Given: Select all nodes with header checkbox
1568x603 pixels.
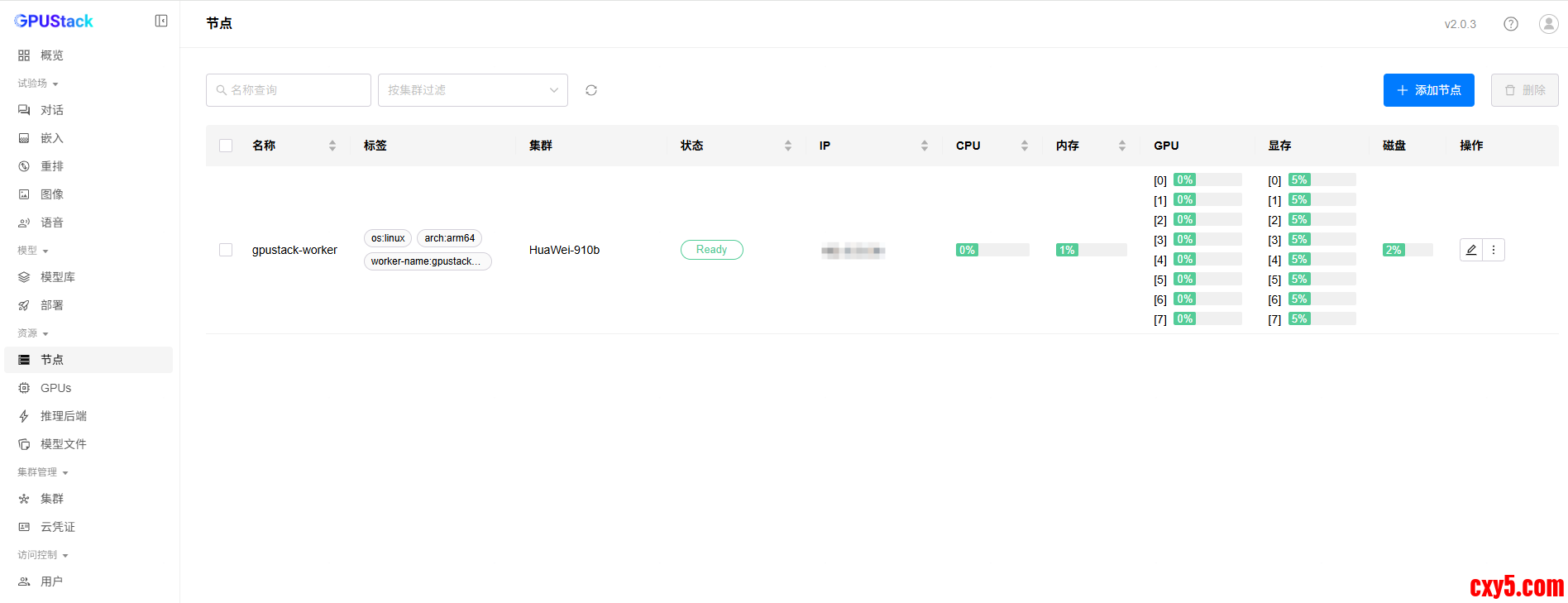Looking at the screenshot, I should pos(226,146).
